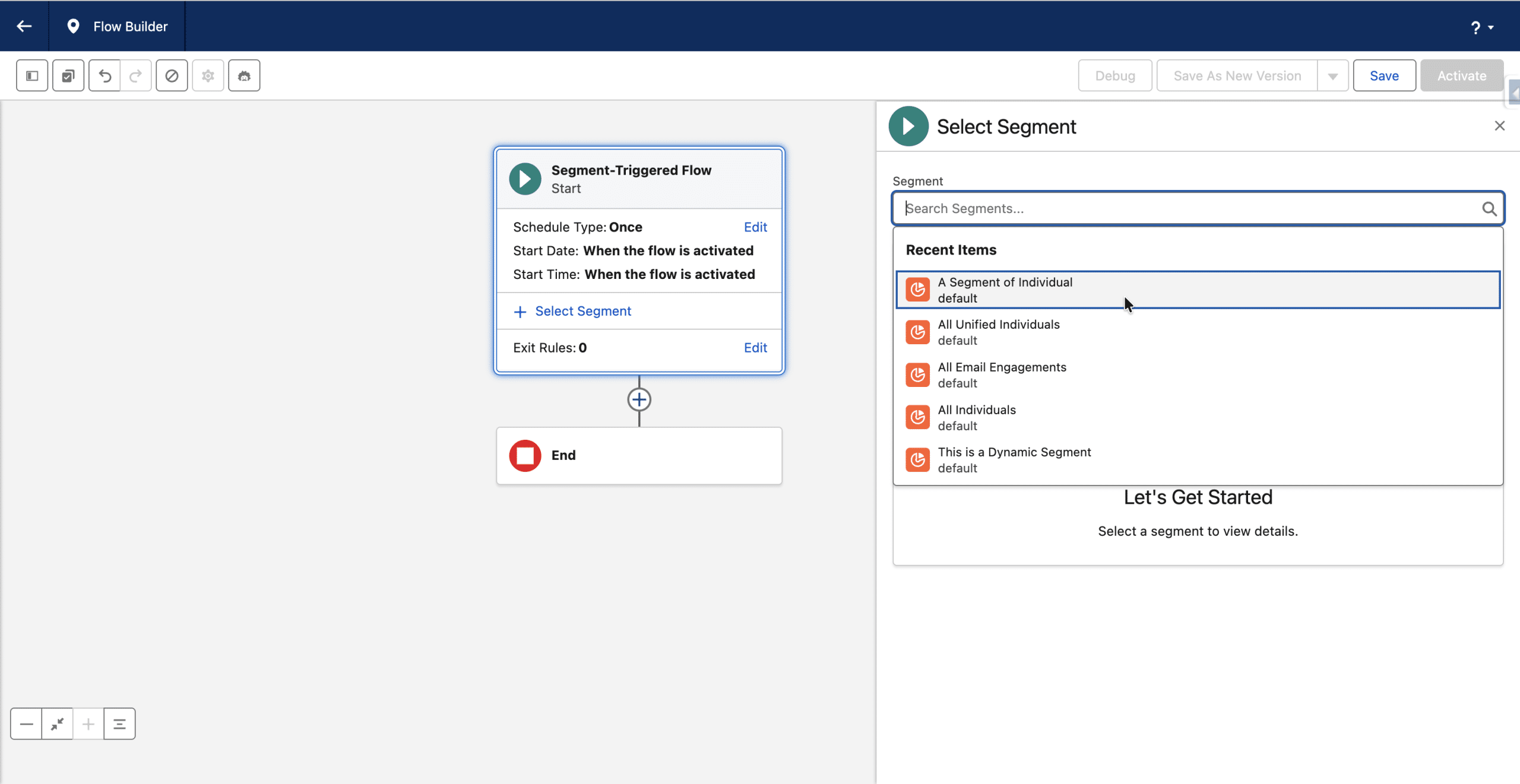Image resolution: width=1520 pixels, height=784 pixels.
Task: Zoom out the canvas with minus button
Action: [26, 723]
